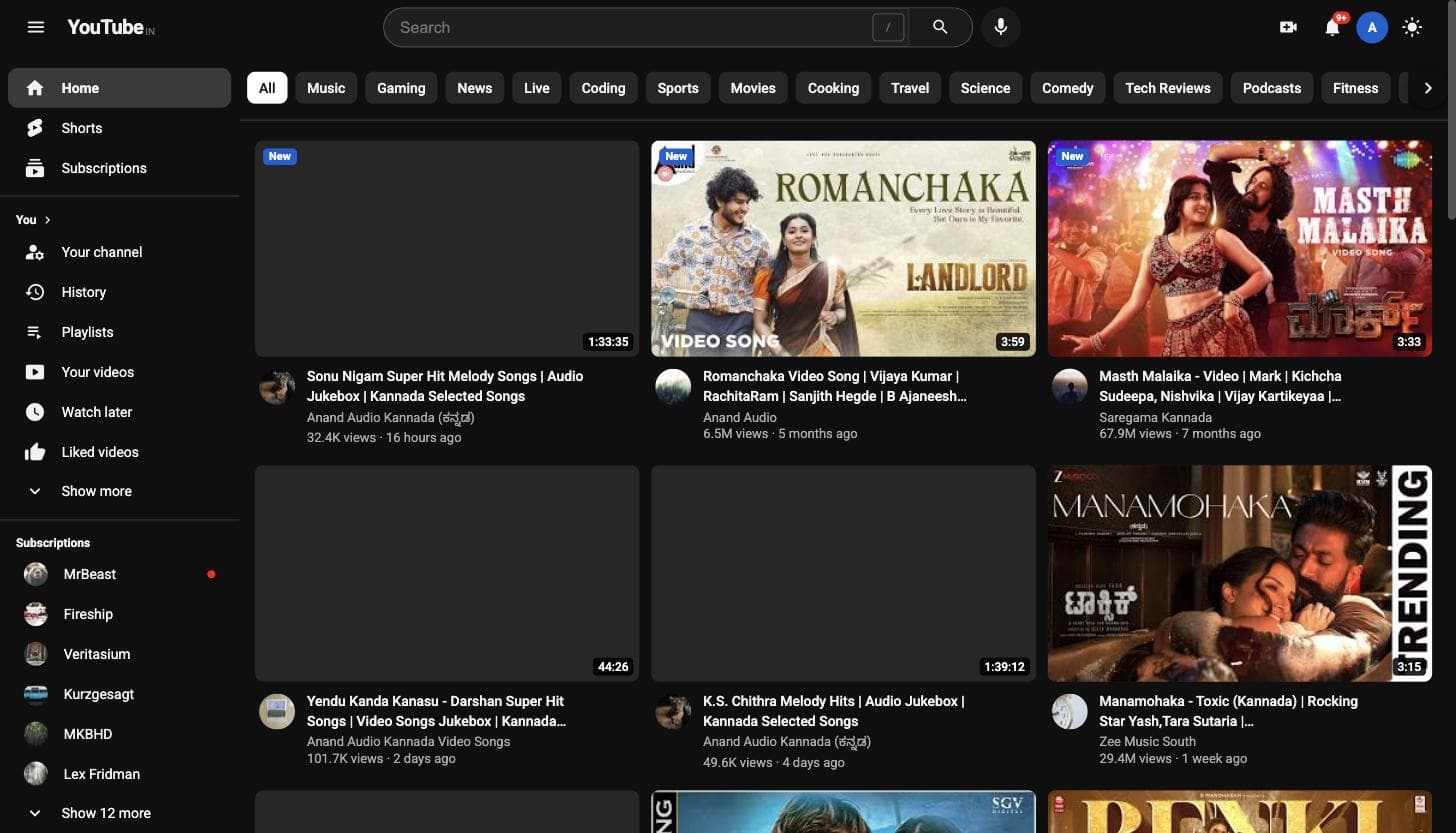Click Manamohaka uploader avatar icon
Screen dimensions: 1456x833
1069,711
